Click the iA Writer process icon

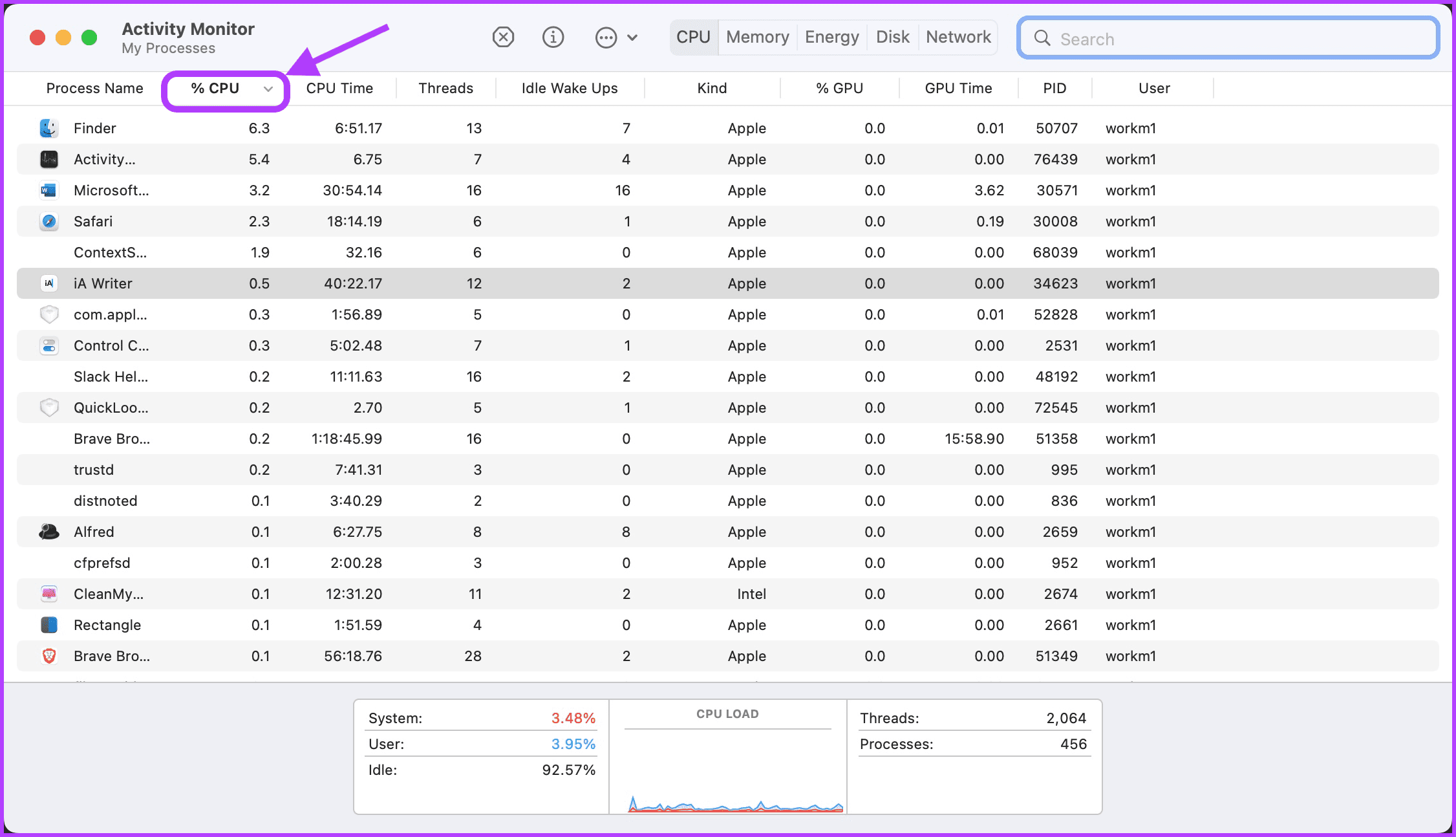(x=49, y=283)
